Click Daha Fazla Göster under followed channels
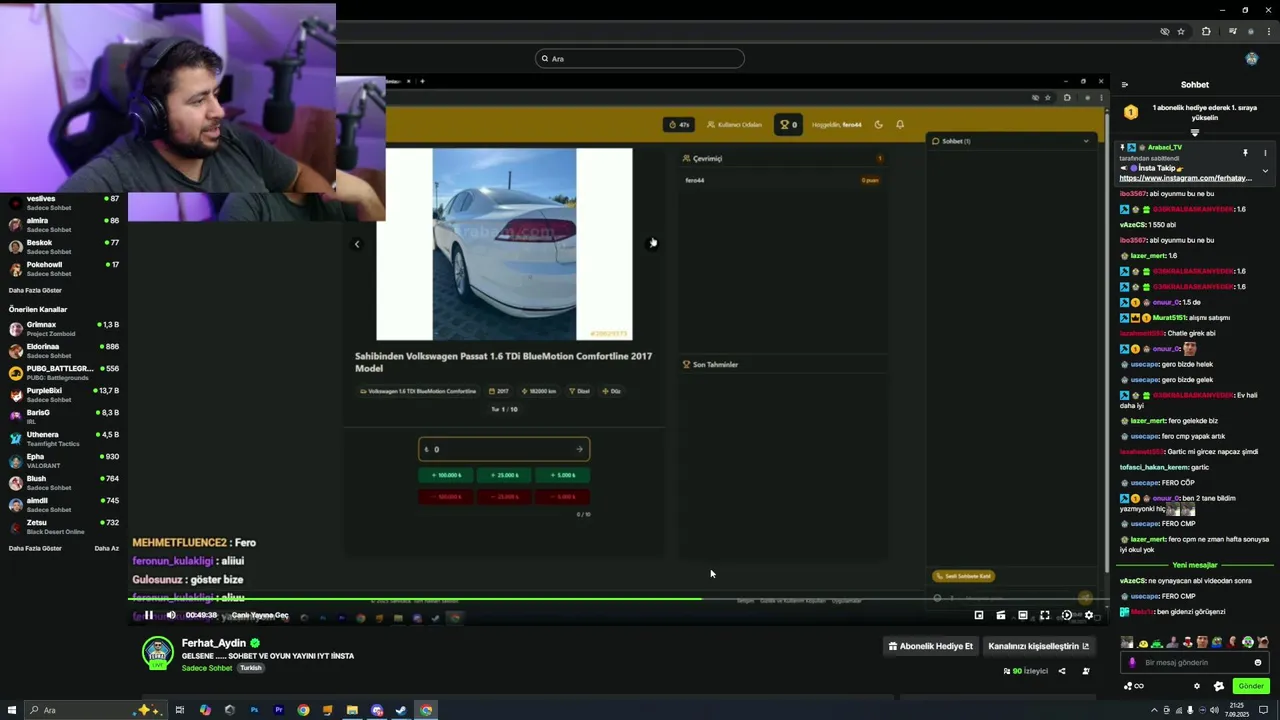This screenshot has height=720, width=1280. (x=35, y=290)
